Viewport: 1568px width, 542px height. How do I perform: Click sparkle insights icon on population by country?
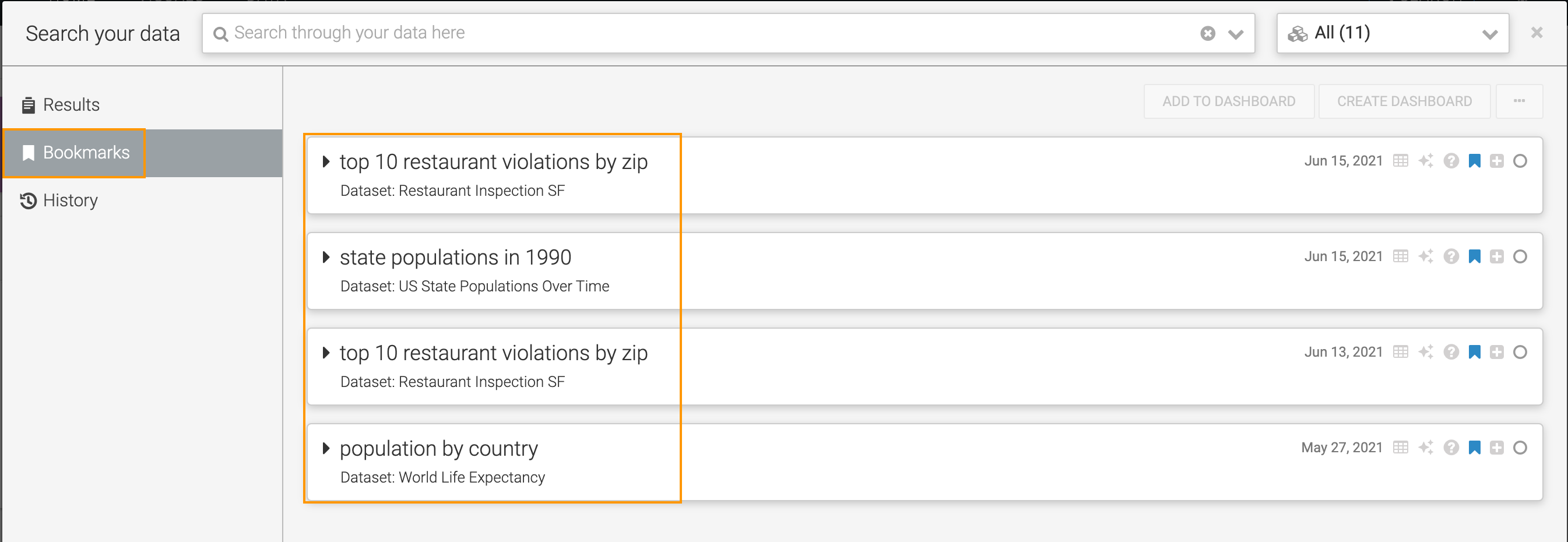coord(1426,448)
